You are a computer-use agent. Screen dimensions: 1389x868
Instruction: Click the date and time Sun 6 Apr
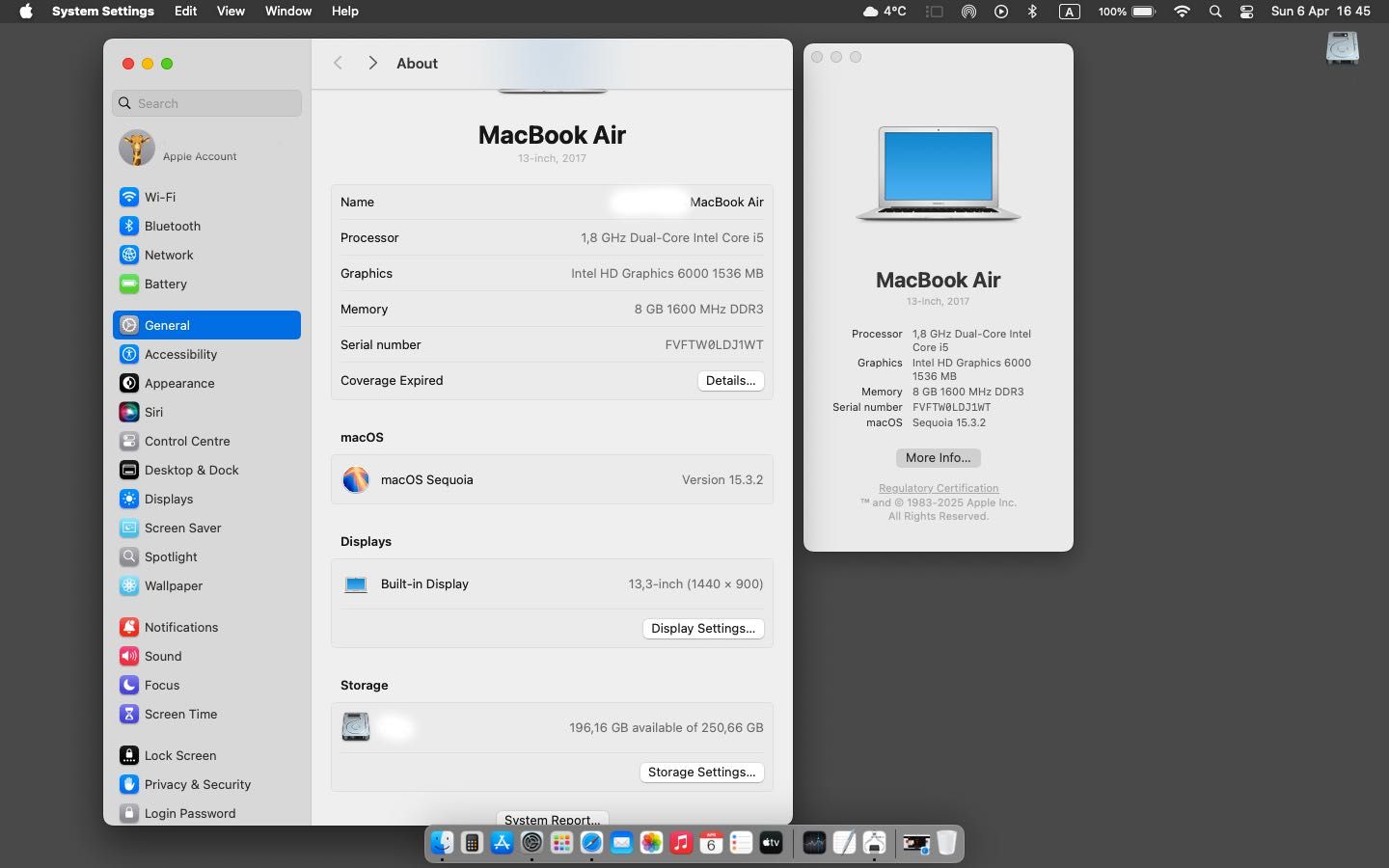coord(1321,12)
